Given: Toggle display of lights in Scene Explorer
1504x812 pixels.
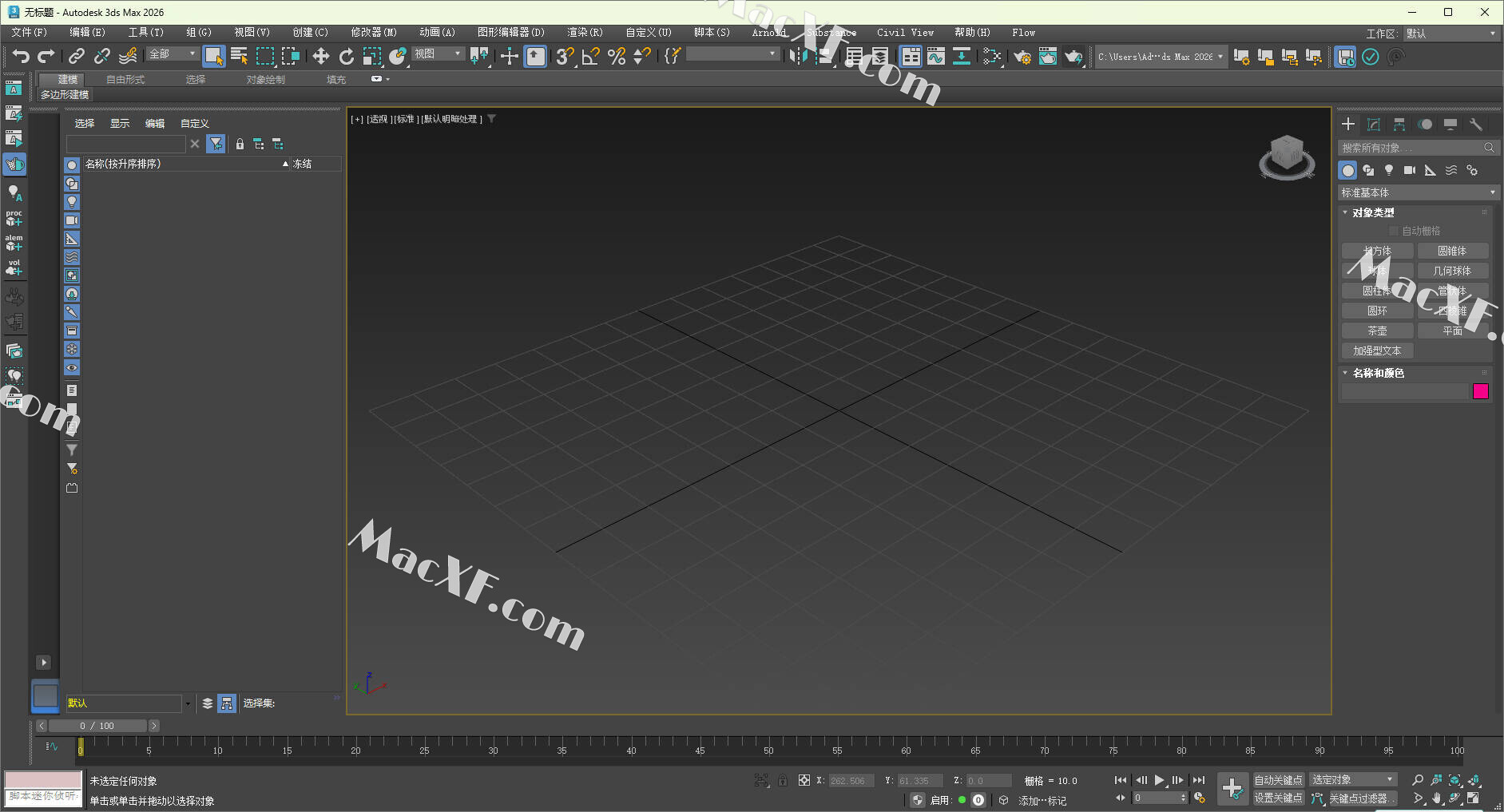Looking at the screenshot, I should tap(72, 202).
